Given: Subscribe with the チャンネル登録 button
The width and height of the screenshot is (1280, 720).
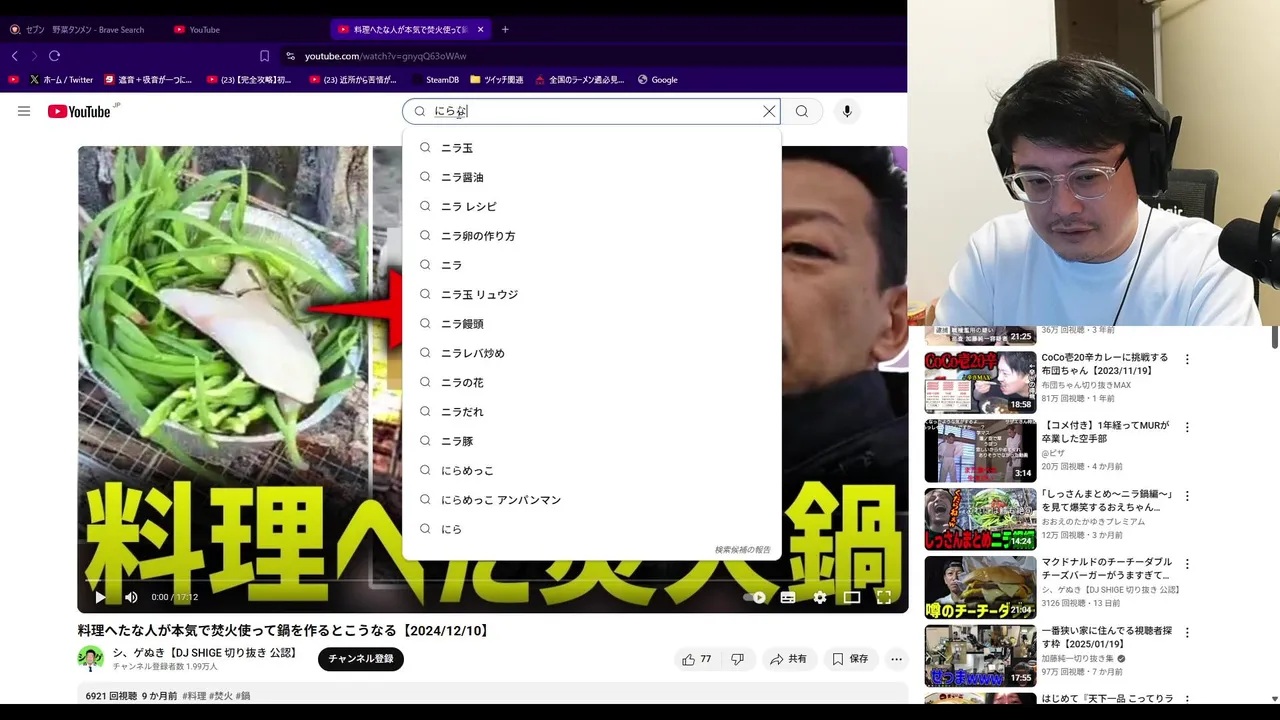Looking at the screenshot, I should (361, 659).
